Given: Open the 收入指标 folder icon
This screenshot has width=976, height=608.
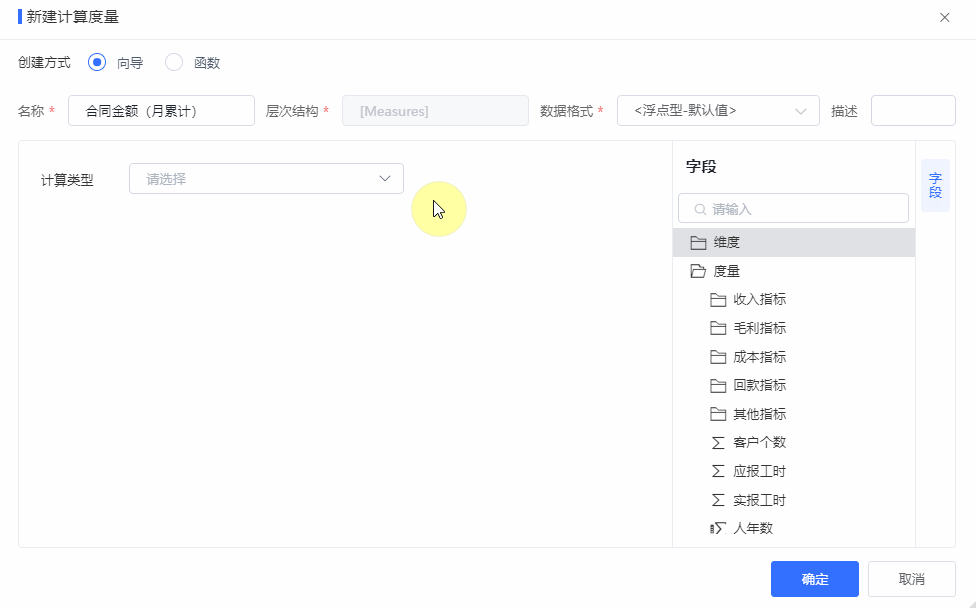Looking at the screenshot, I should (x=716, y=299).
